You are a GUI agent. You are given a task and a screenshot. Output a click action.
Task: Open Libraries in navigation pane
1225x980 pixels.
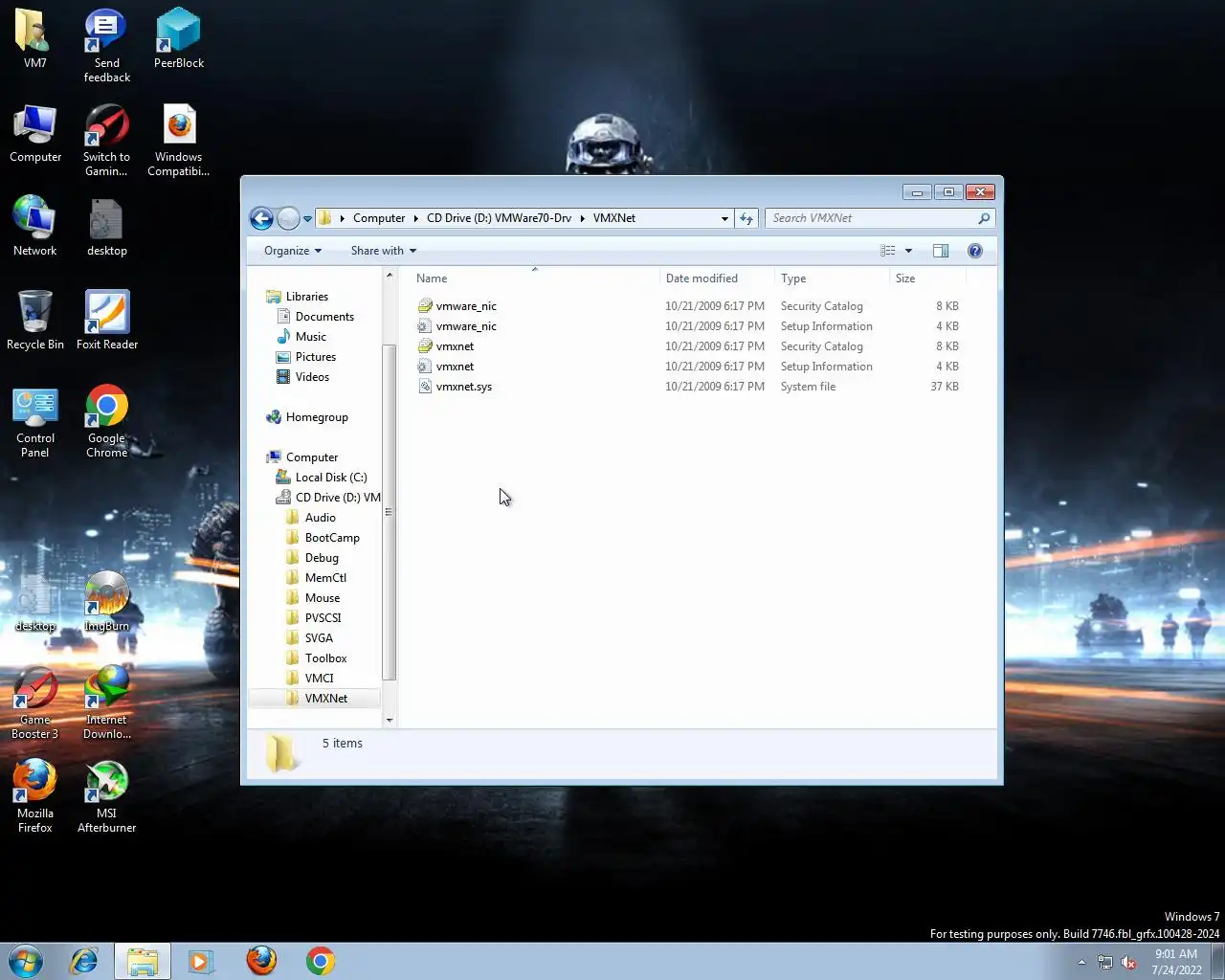click(x=306, y=297)
